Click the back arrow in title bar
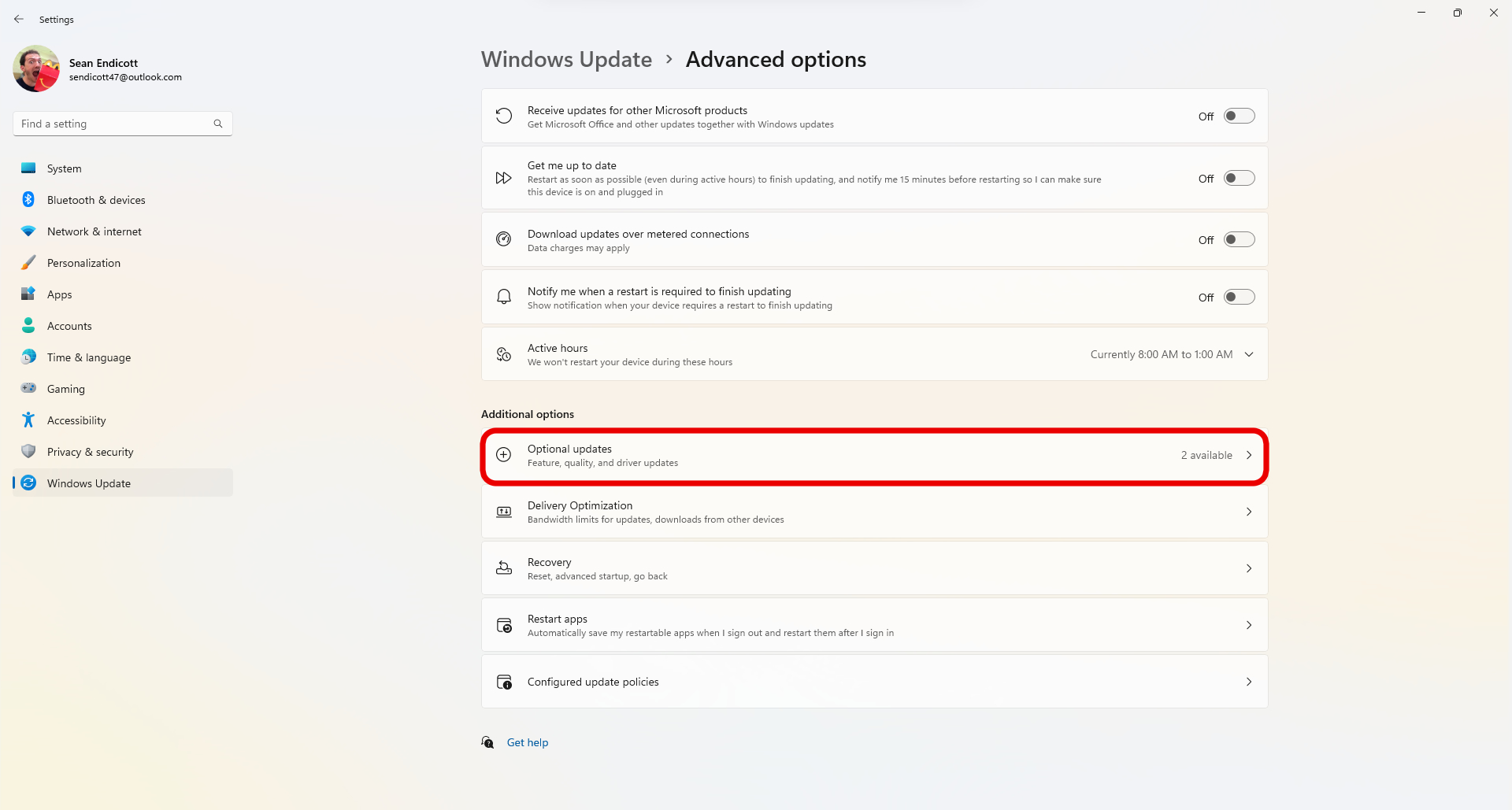The image size is (1512, 810). coord(19,19)
